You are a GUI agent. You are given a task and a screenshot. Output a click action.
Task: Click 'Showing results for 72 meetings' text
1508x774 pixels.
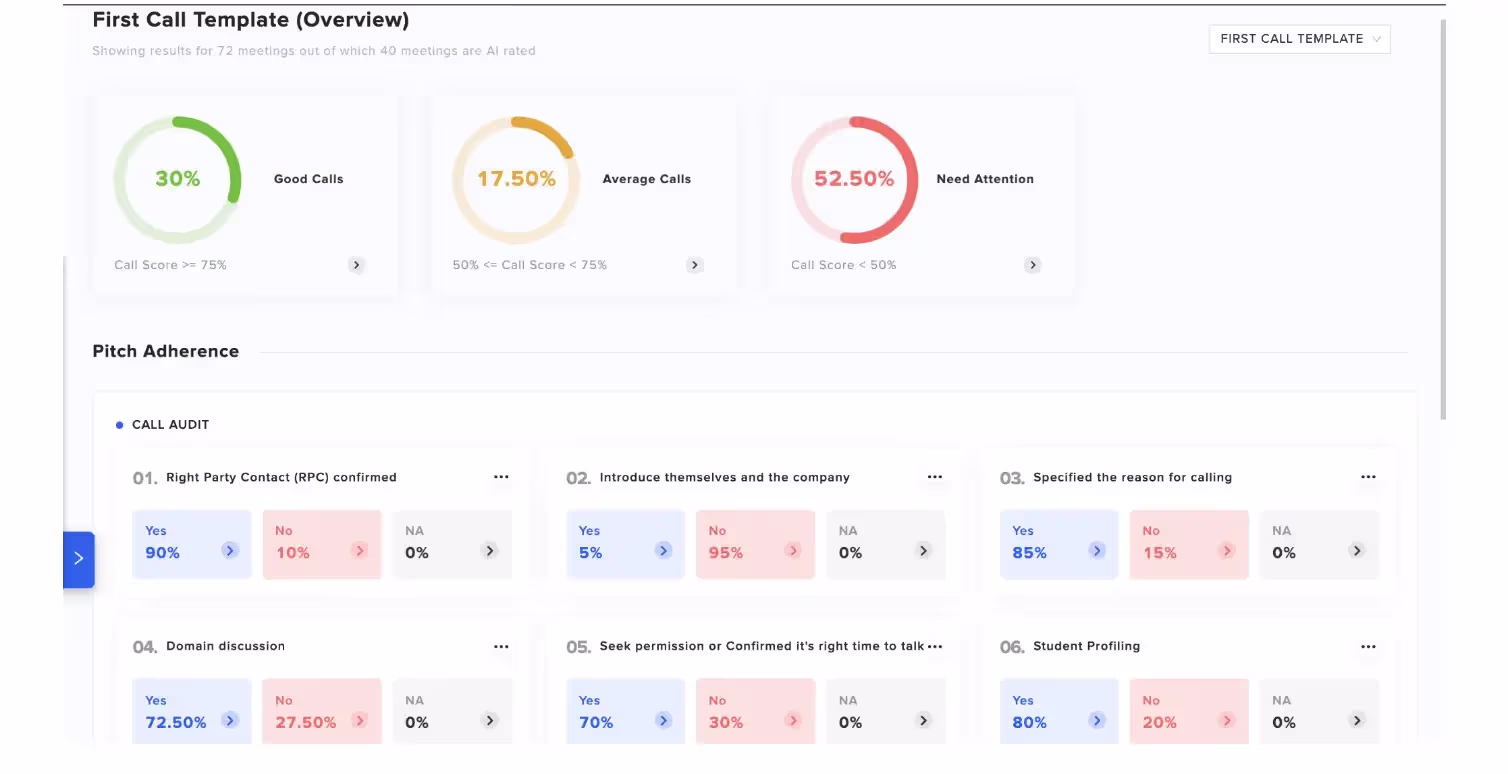click(x=314, y=51)
